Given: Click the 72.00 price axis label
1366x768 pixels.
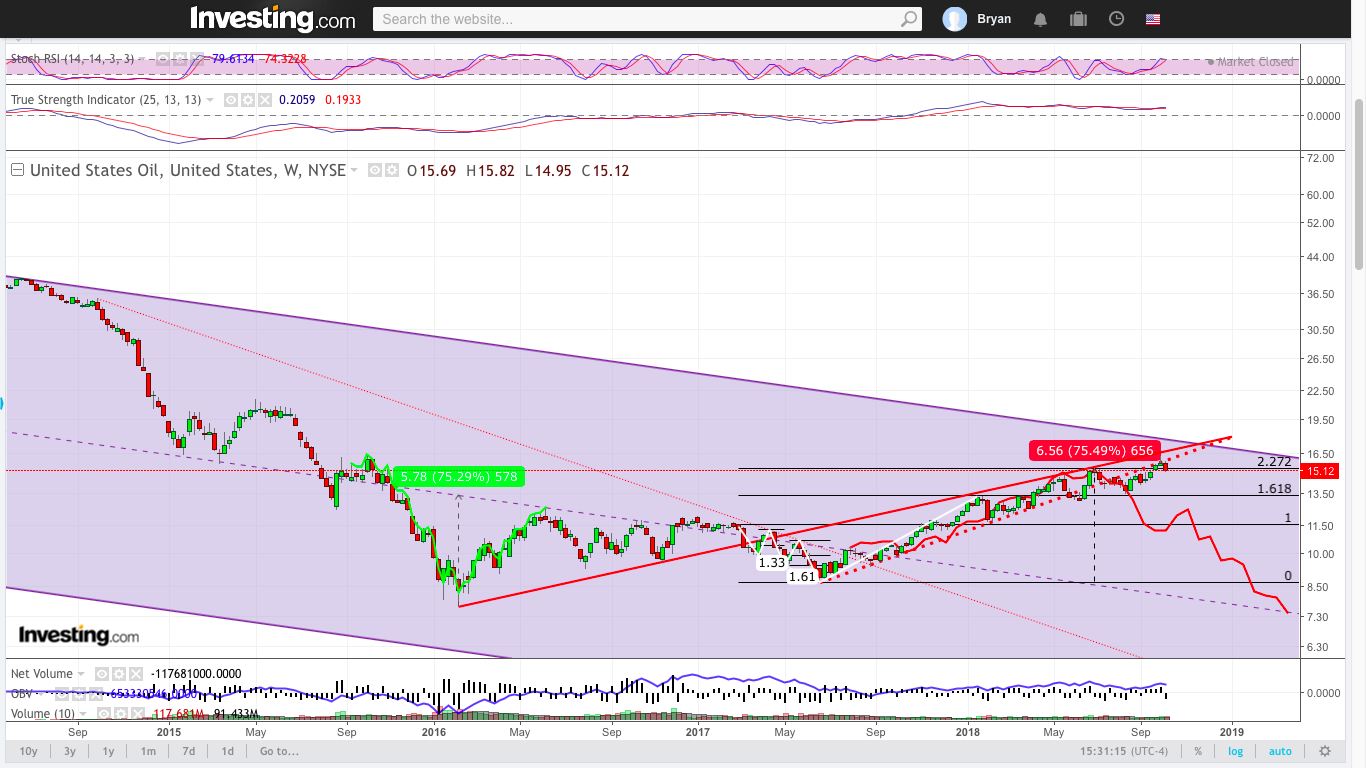Looking at the screenshot, I should pos(1322,158).
